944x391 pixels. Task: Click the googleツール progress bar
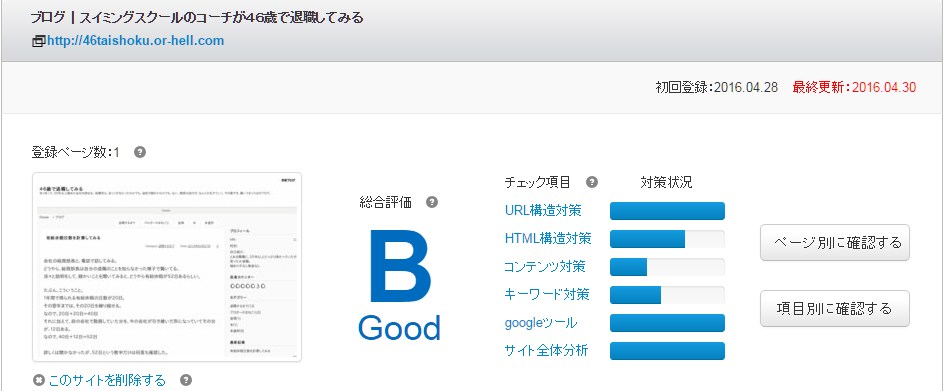tap(667, 323)
